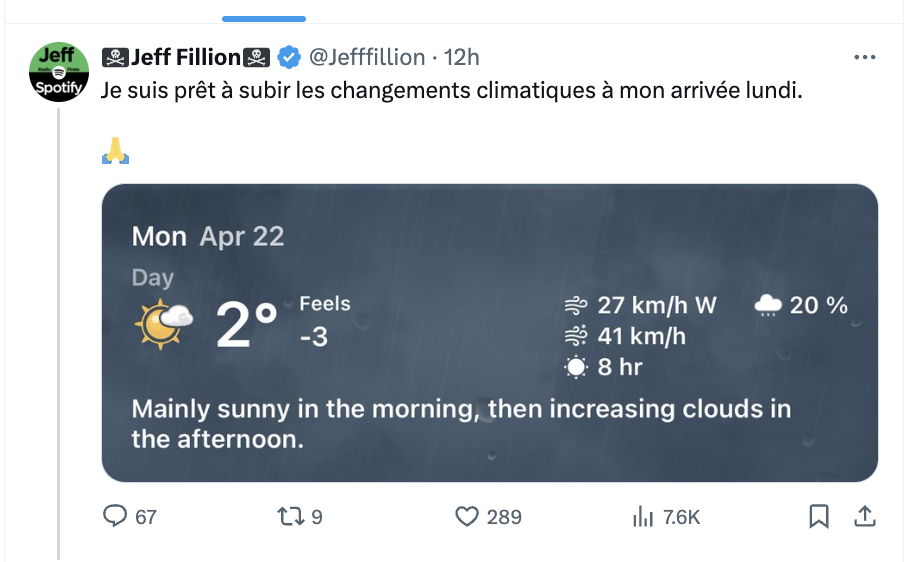The height and width of the screenshot is (562, 918).
Task: Click the Jeff Fillion display name
Action: click(x=186, y=57)
